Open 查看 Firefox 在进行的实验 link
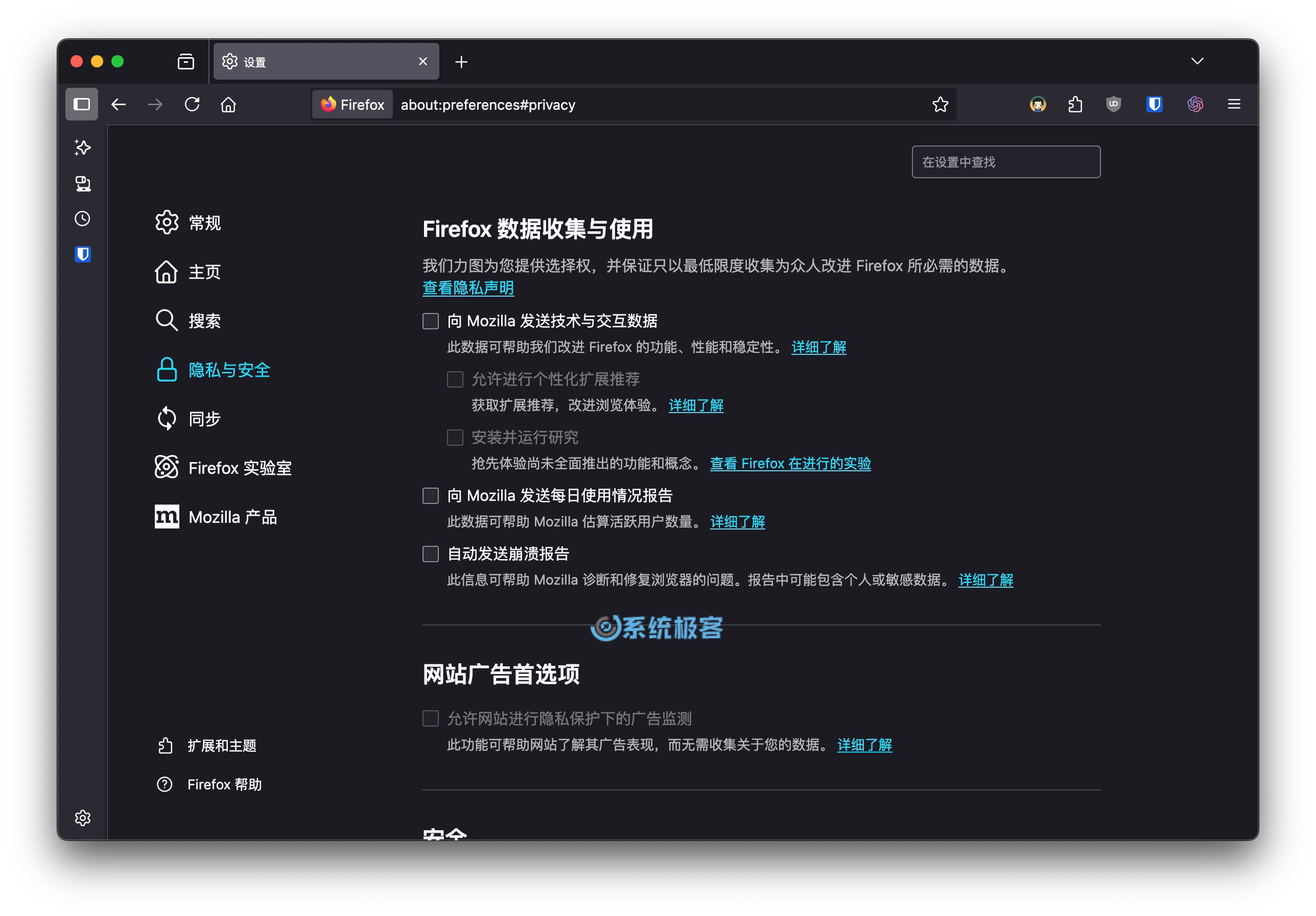 pyautogui.click(x=790, y=464)
